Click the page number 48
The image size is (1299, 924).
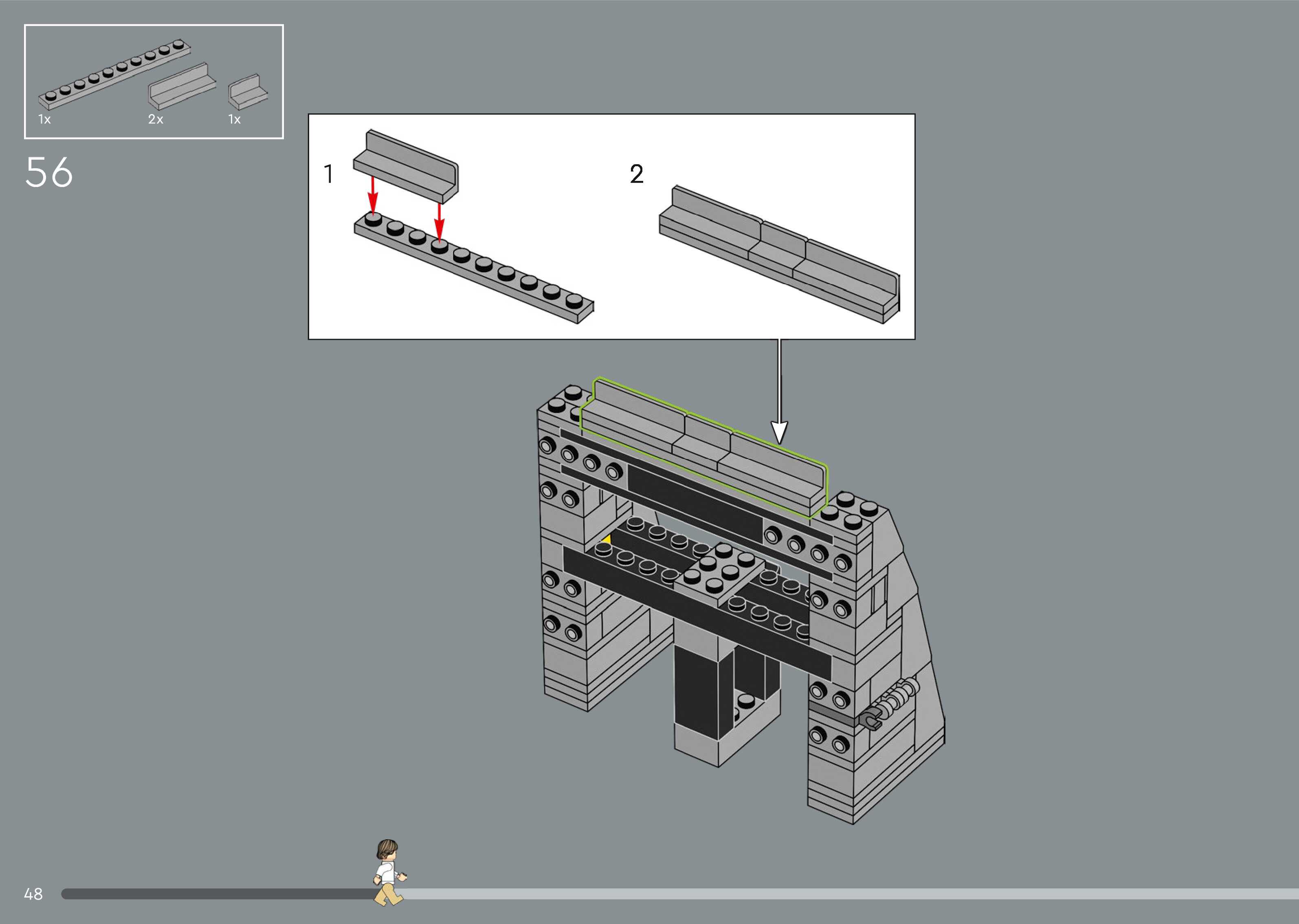33,894
